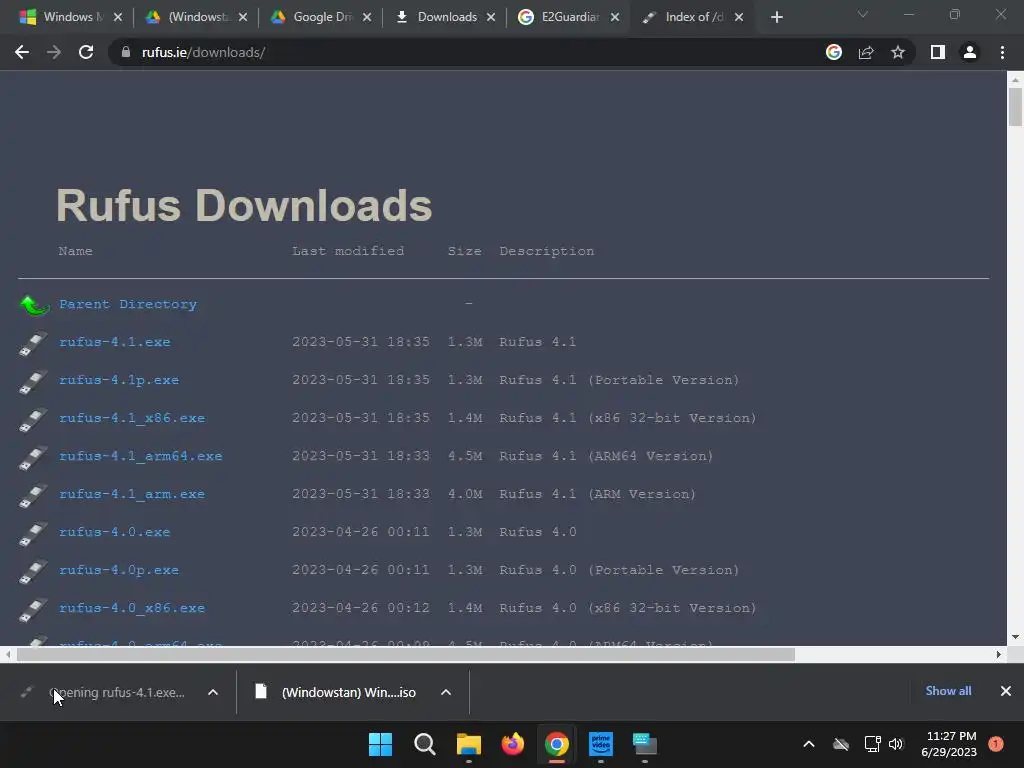Open the Google account icon in address bar

833,52
